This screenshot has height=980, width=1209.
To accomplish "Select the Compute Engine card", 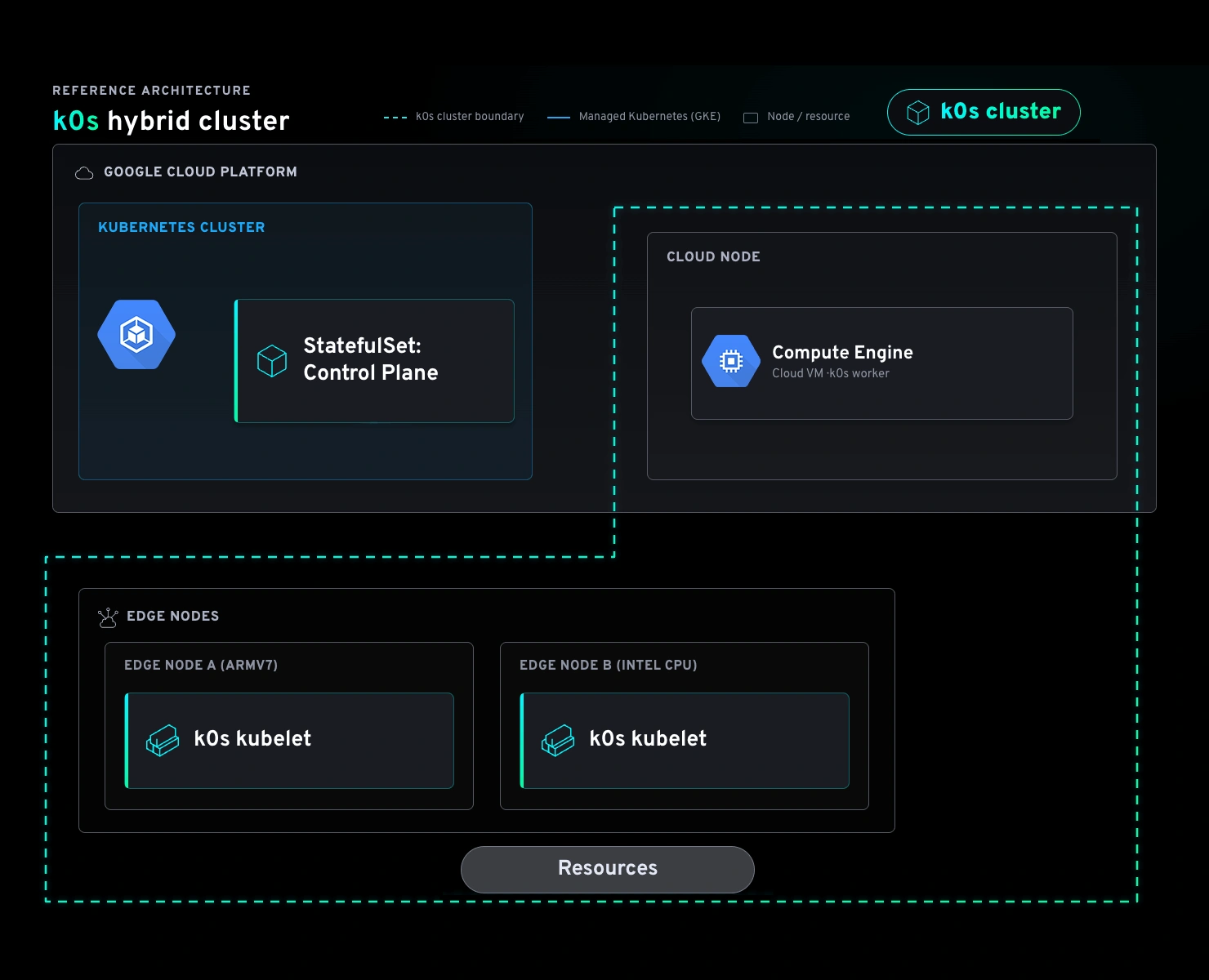I will click(x=881, y=363).
